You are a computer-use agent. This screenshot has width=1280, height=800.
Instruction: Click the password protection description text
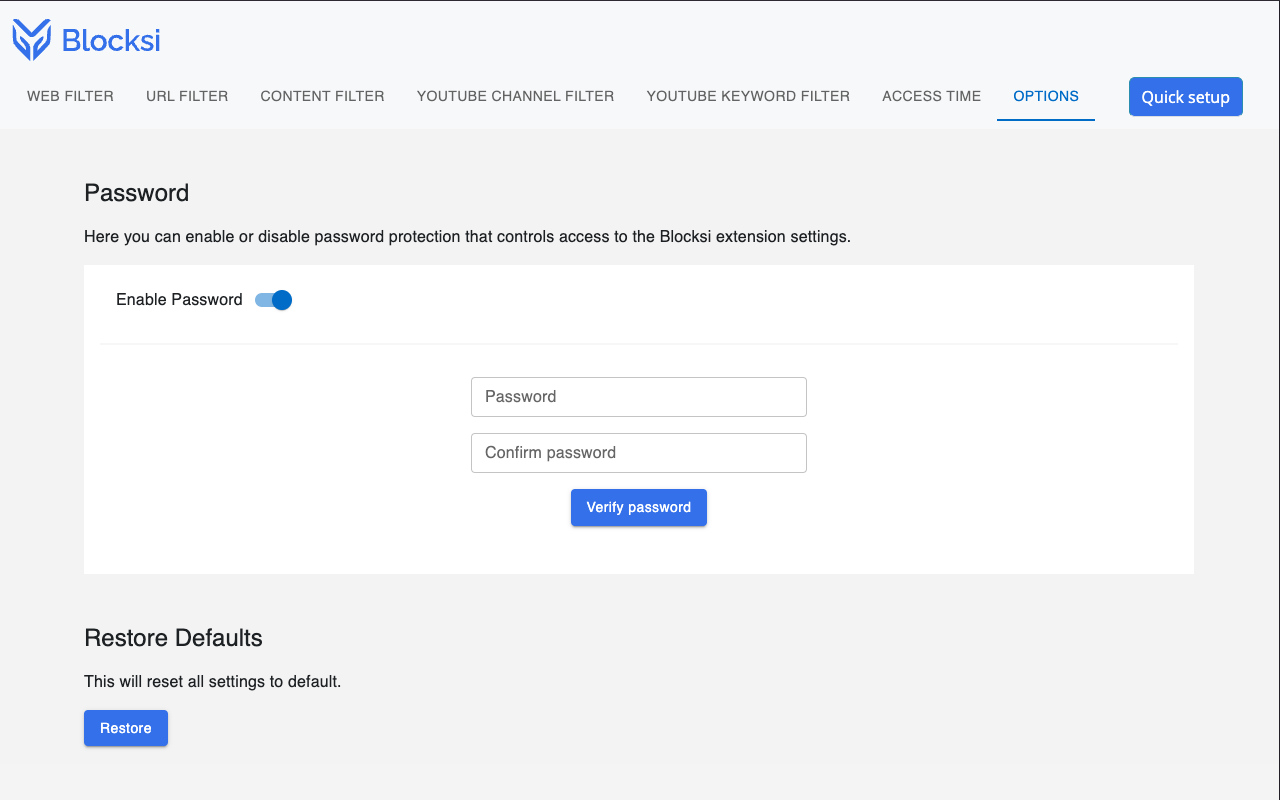click(467, 237)
